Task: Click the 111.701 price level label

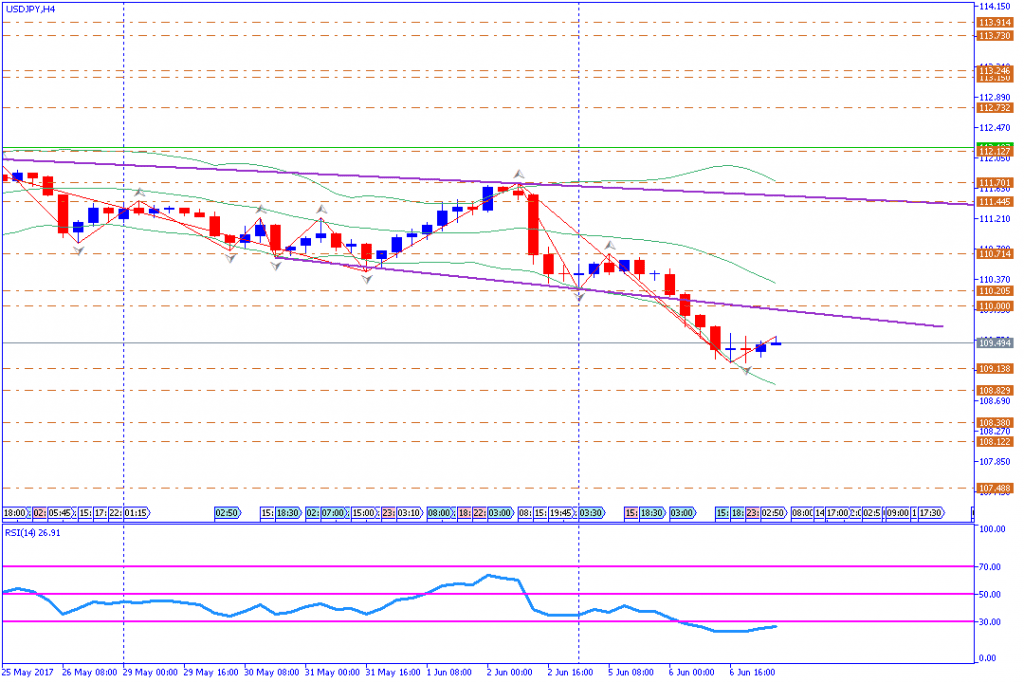Action: click(x=992, y=182)
